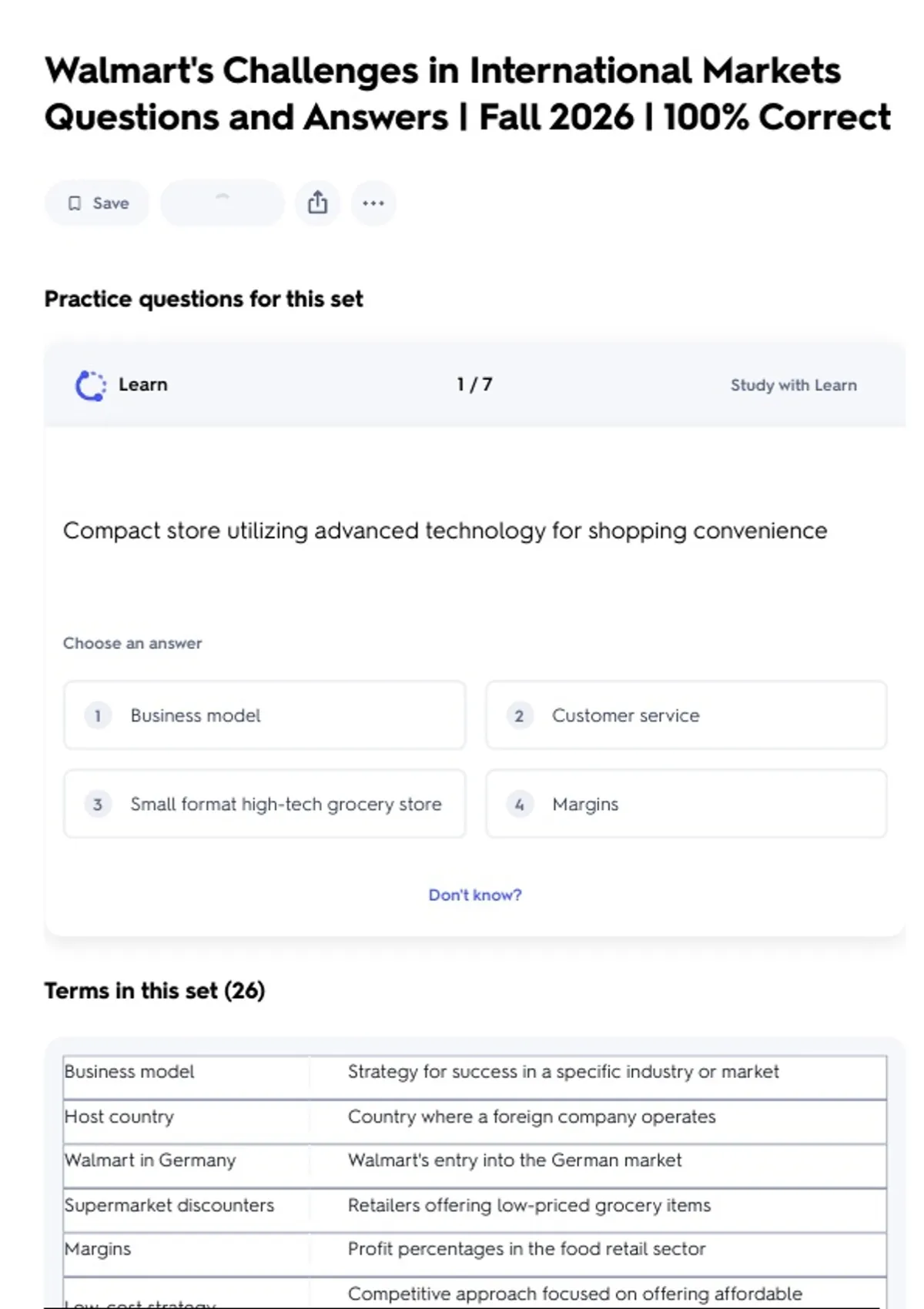Click the "Business model" term in table
The width and height of the screenshot is (924, 1309).
pos(129,1072)
